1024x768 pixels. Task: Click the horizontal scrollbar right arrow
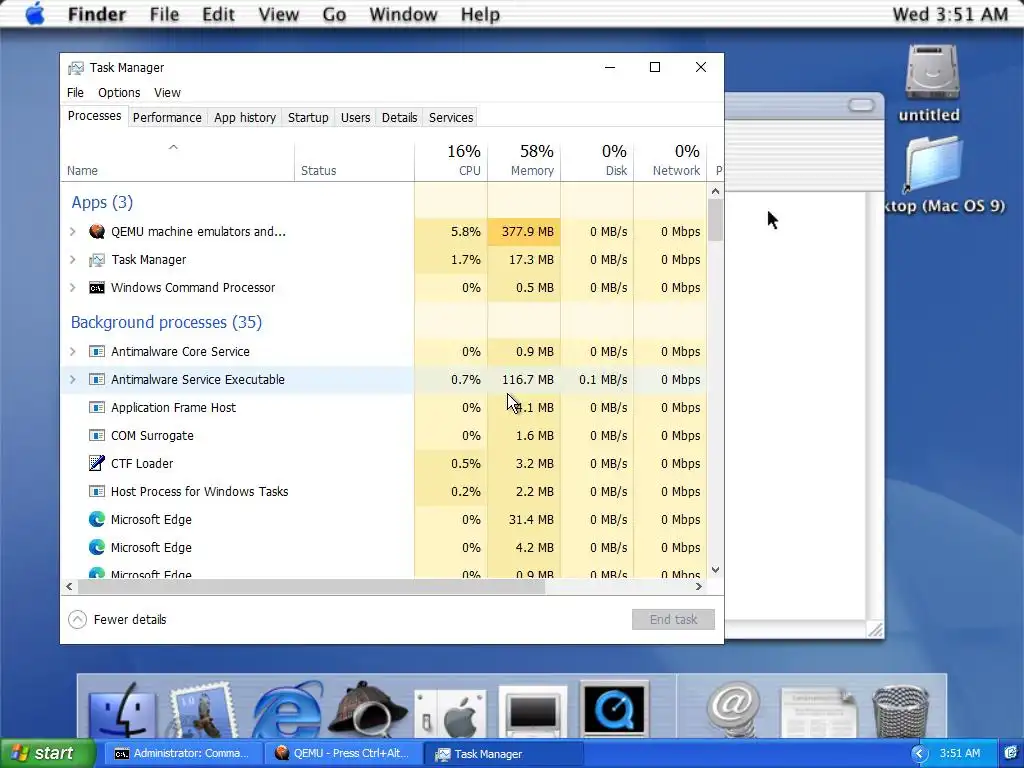point(698,586)
